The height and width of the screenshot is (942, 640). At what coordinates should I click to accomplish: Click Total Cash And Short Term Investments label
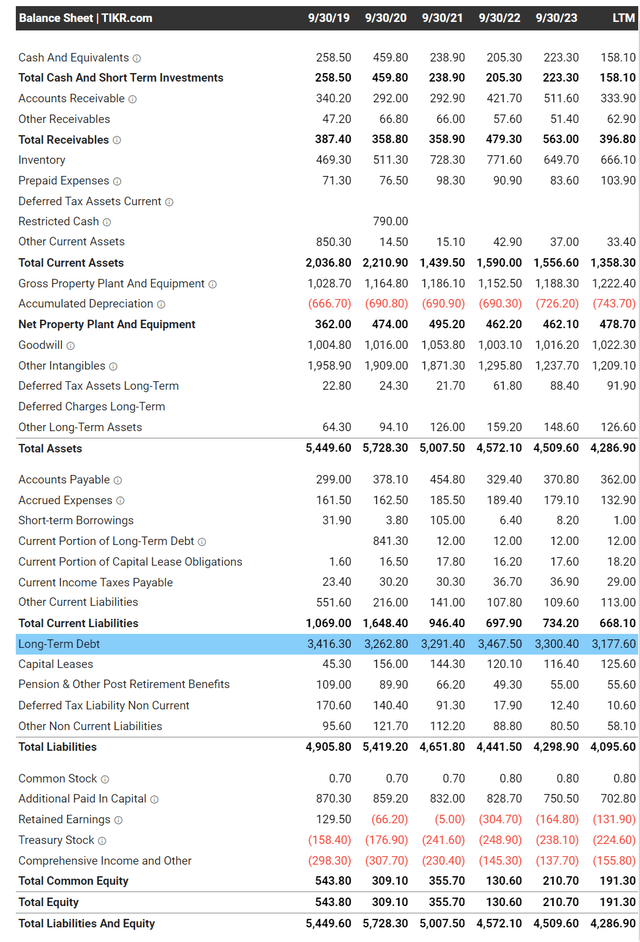pos(121,77)
